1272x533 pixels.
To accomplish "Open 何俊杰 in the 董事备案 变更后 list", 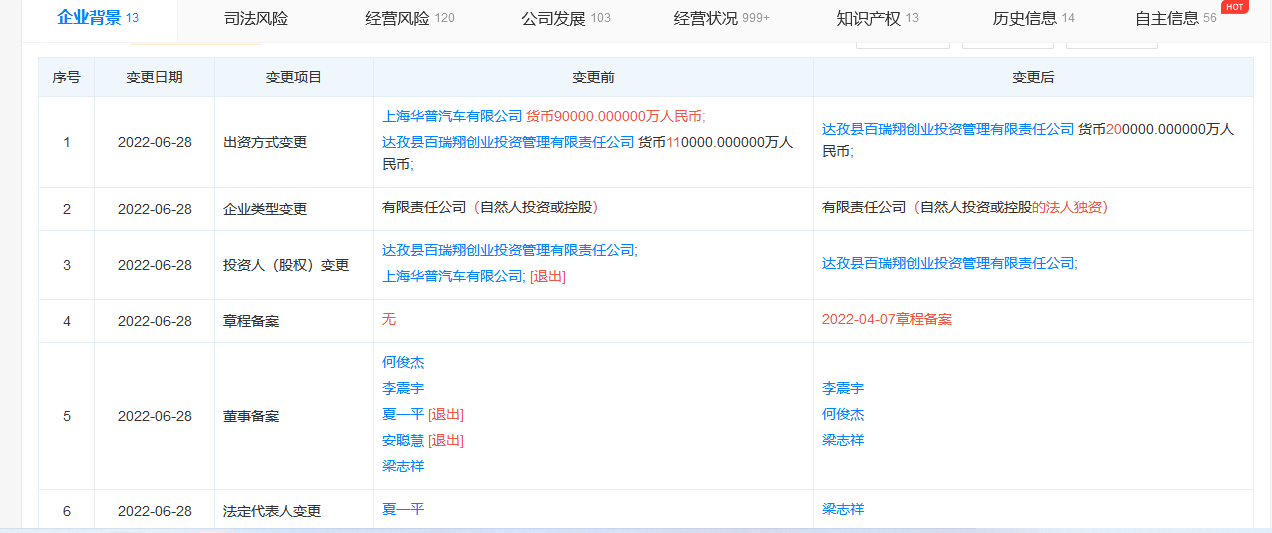I will click(843, 414).
